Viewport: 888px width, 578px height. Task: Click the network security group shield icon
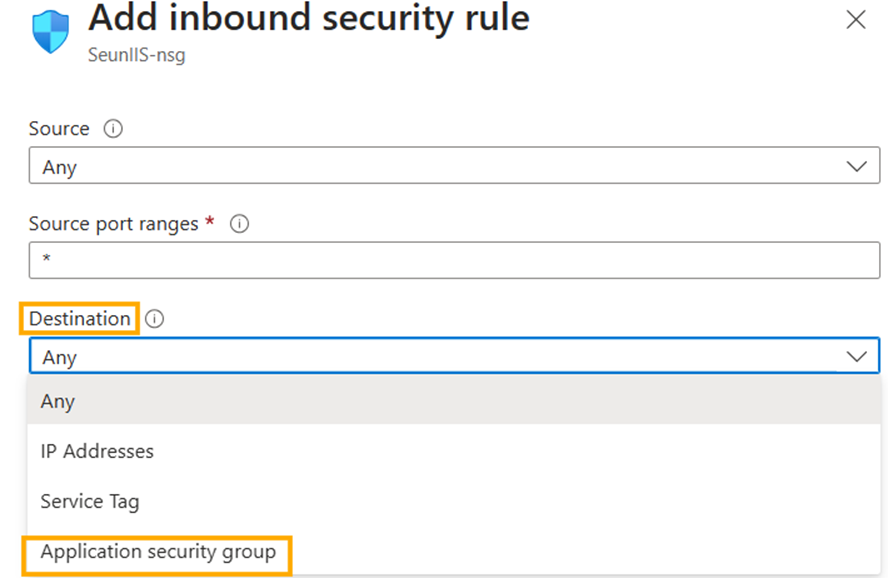click(x=52, y=33)
